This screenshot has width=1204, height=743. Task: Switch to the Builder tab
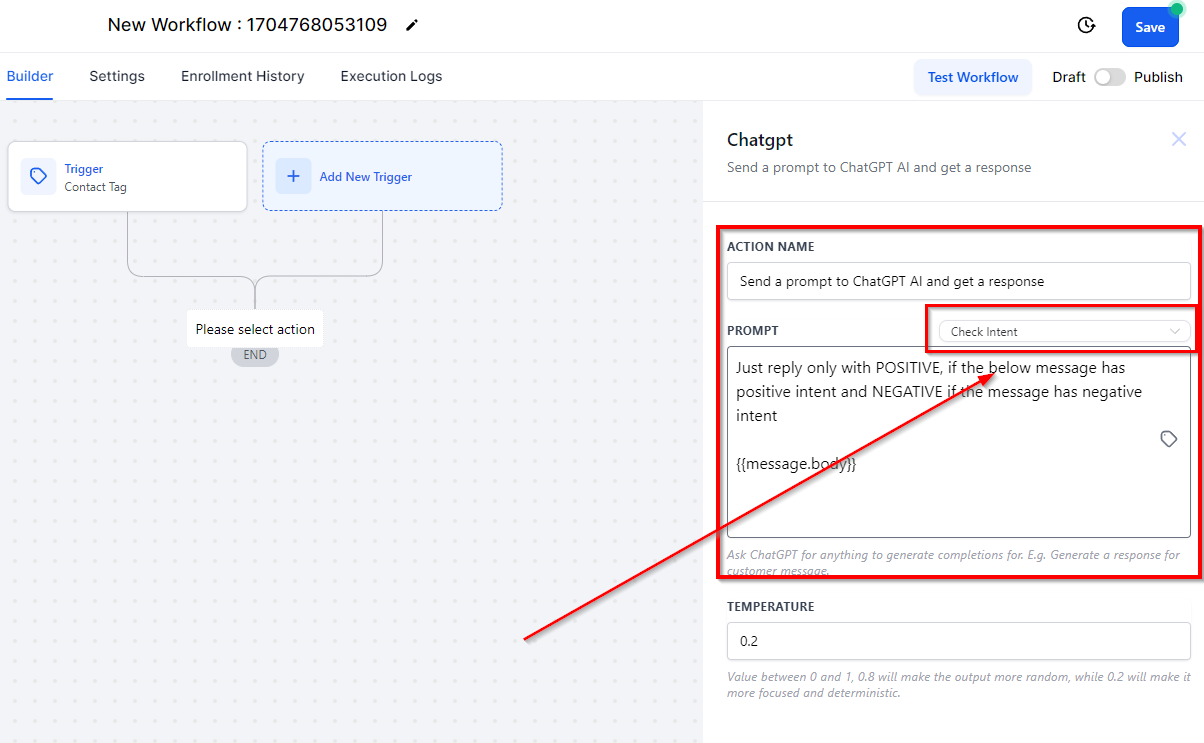[x=30, y=76]
